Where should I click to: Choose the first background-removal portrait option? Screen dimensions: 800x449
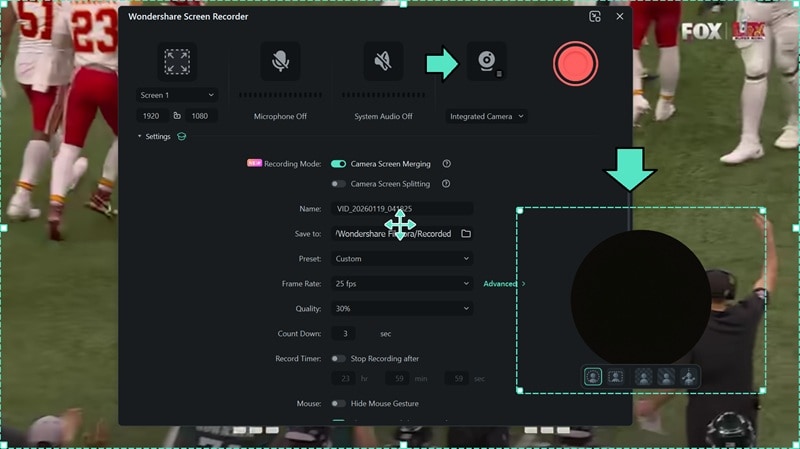643,377
